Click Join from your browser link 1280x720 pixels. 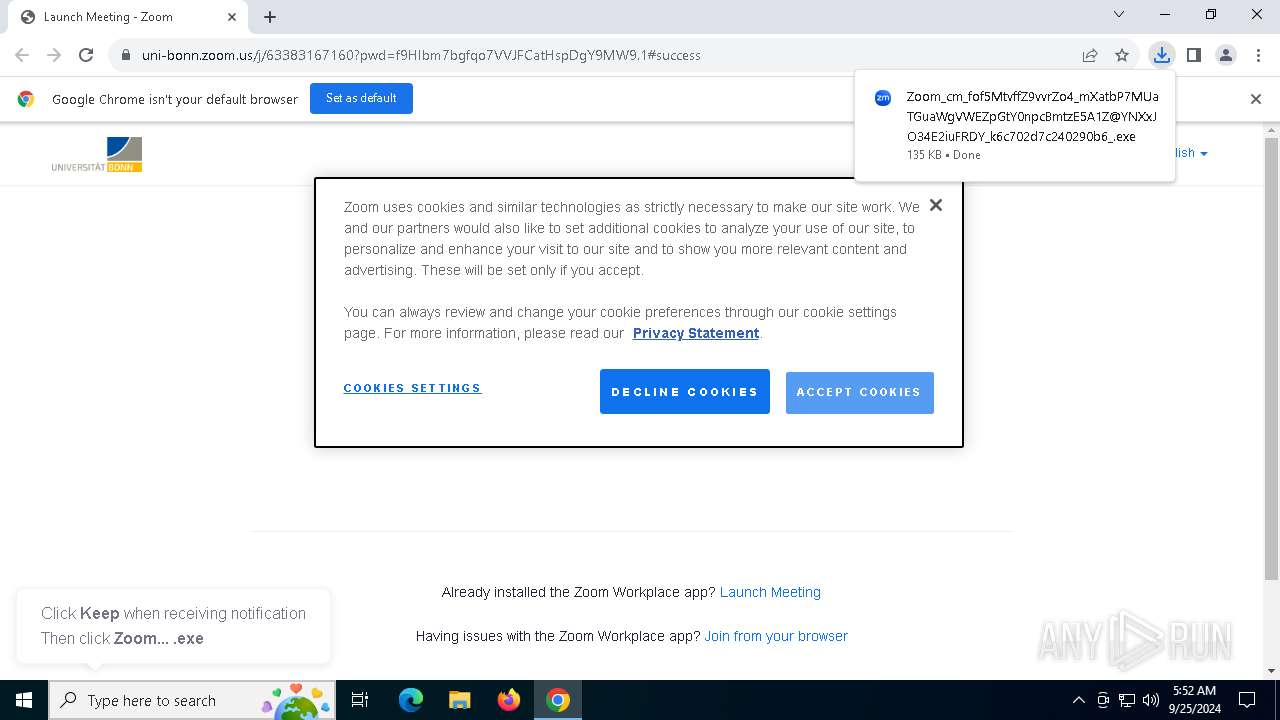point(776,636)
